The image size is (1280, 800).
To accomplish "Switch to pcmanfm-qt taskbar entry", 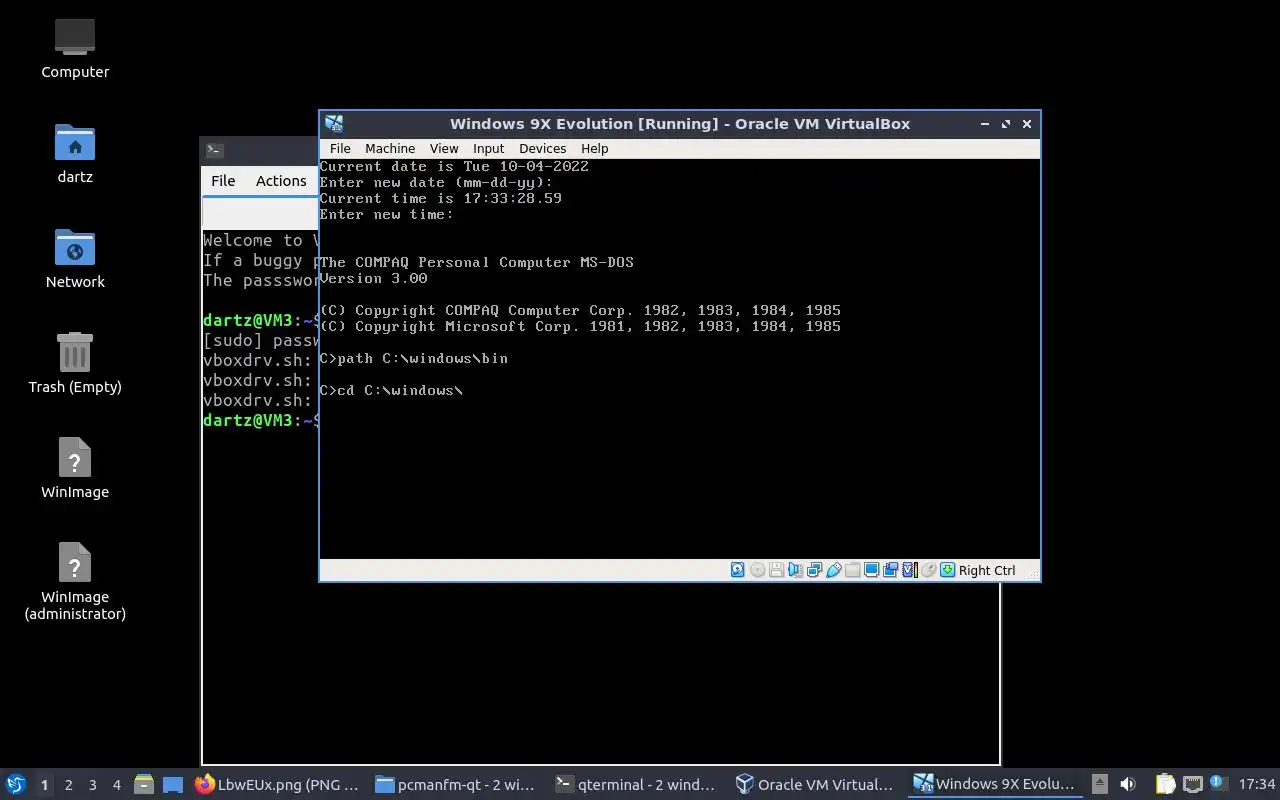I will click(456, 784).
